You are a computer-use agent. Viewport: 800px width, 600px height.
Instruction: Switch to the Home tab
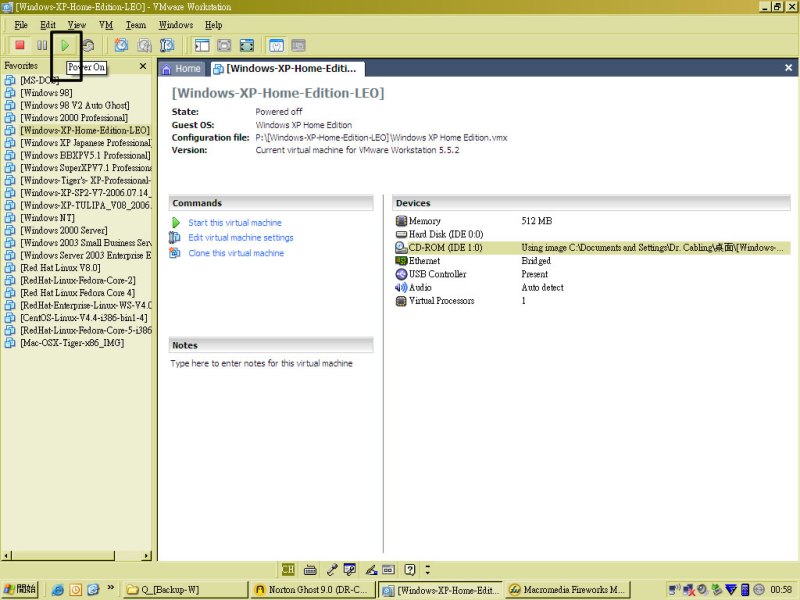(182, 69)
